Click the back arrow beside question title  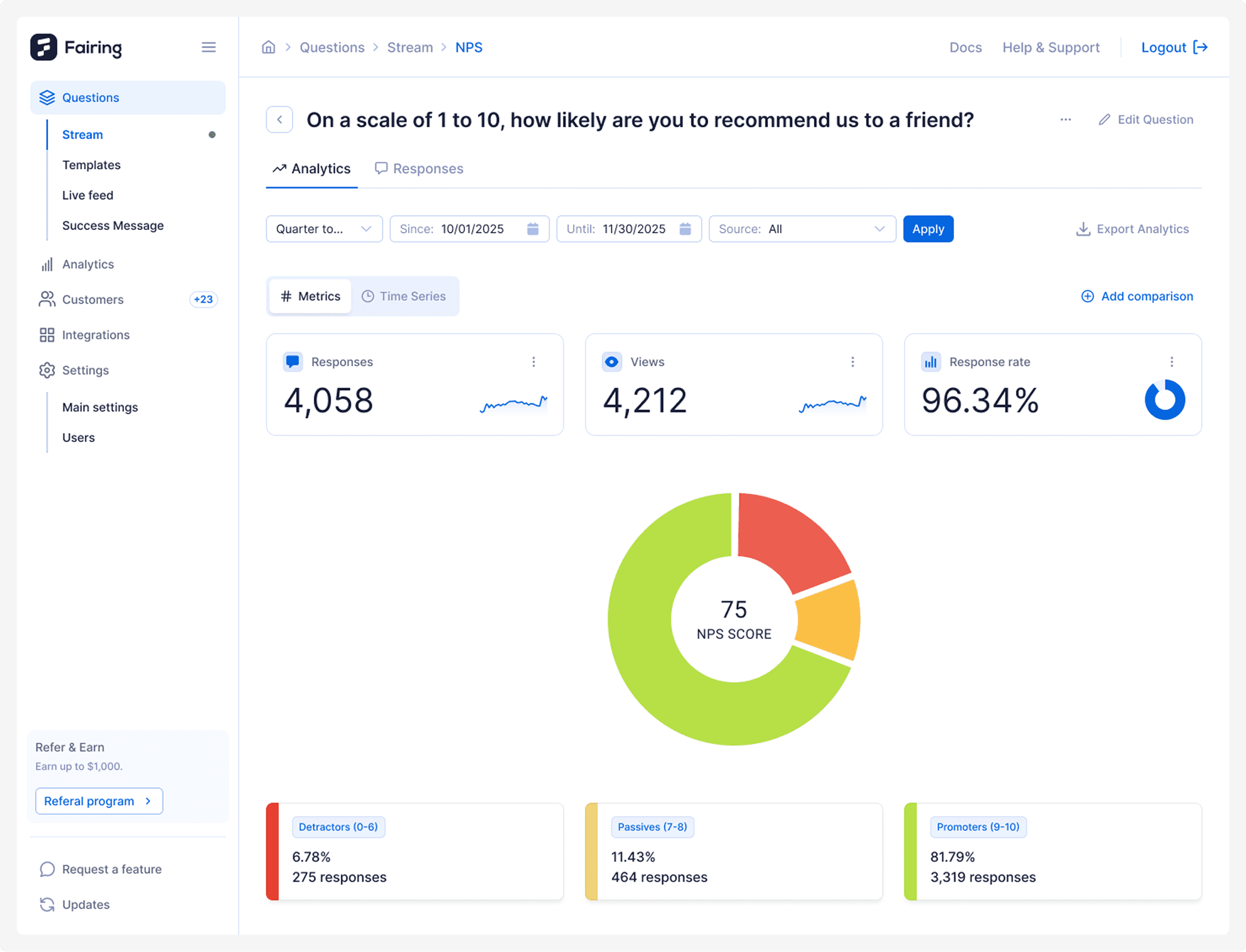click(280, 119)
